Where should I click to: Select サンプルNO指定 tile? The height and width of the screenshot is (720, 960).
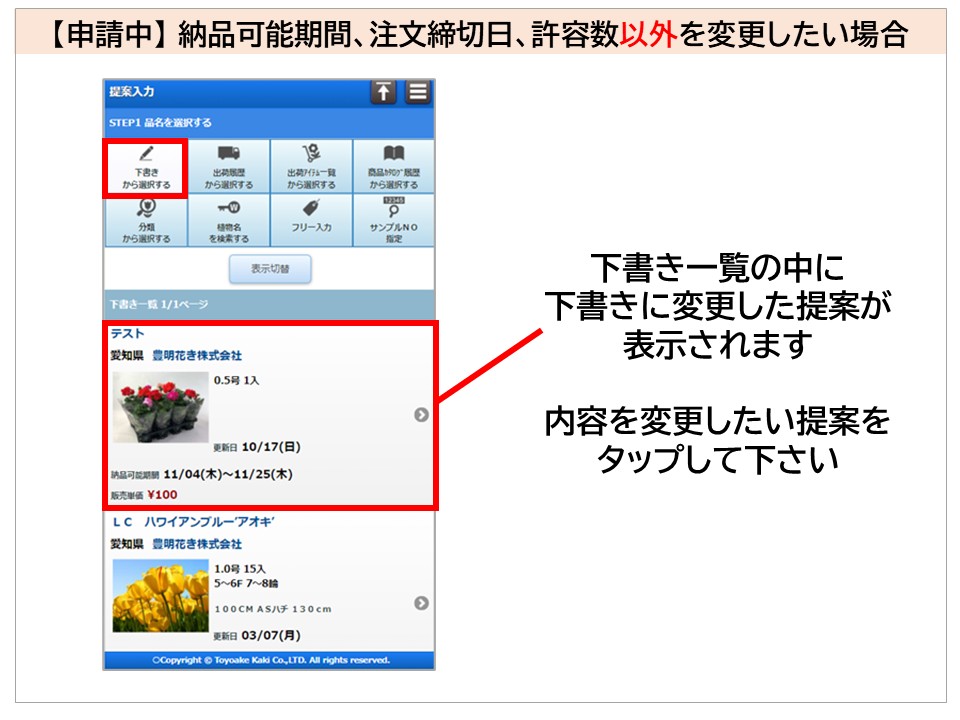tap(393, 220)
